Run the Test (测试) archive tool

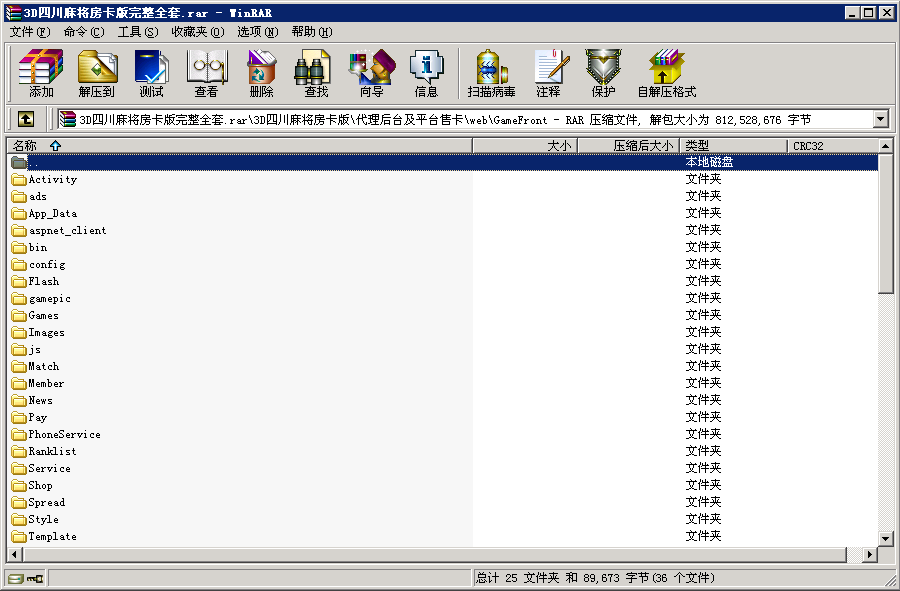pos(151,73)
